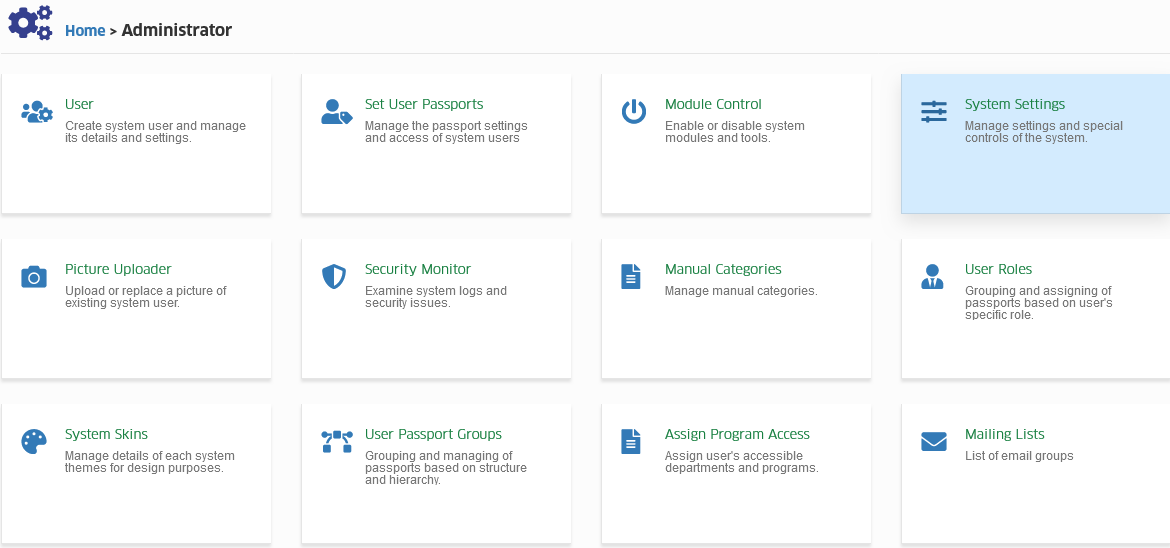Click the Module Control power icon

click(634, 112)
